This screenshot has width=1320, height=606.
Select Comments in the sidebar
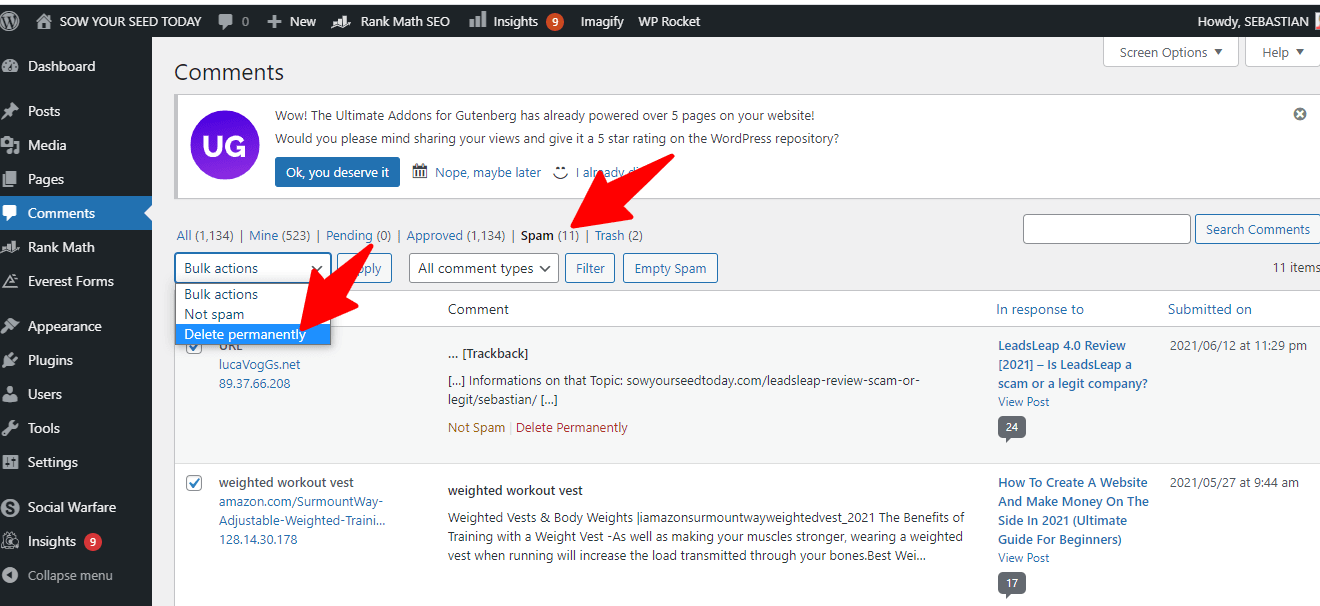point(76,213)
